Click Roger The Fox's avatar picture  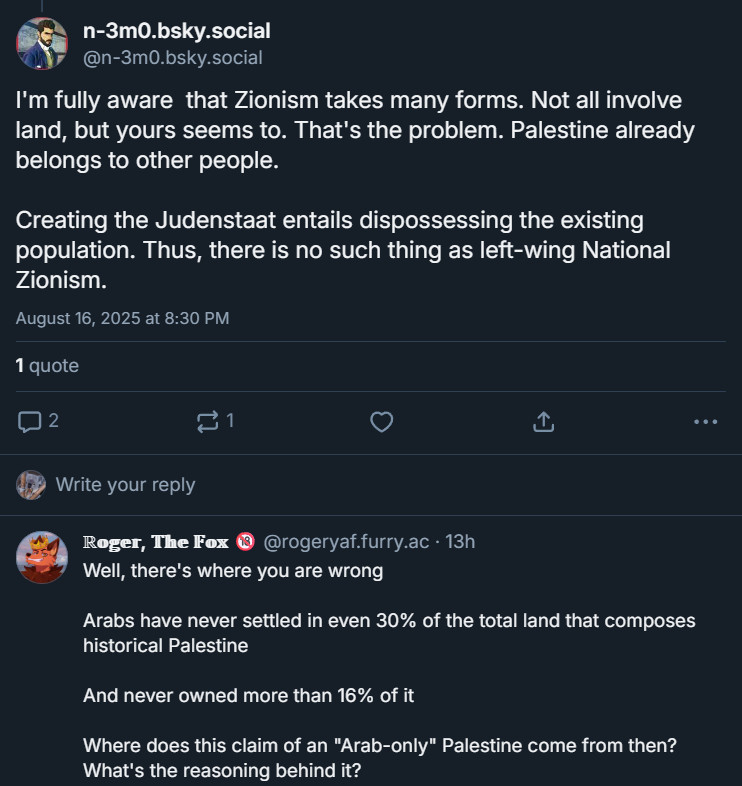(x=42, y=557)
